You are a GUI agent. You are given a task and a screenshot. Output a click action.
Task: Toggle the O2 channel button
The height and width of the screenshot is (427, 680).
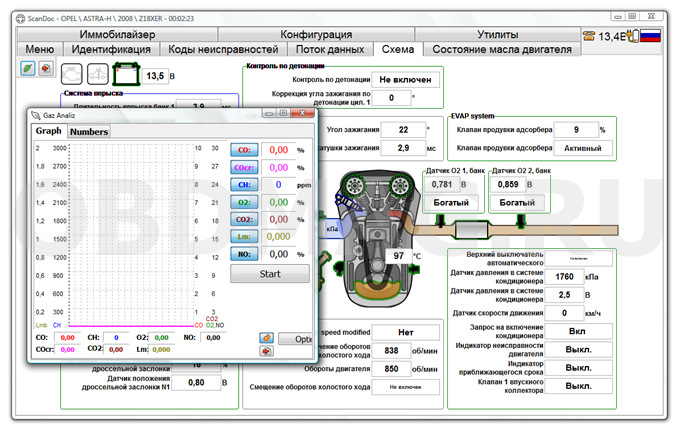point(243,202)
